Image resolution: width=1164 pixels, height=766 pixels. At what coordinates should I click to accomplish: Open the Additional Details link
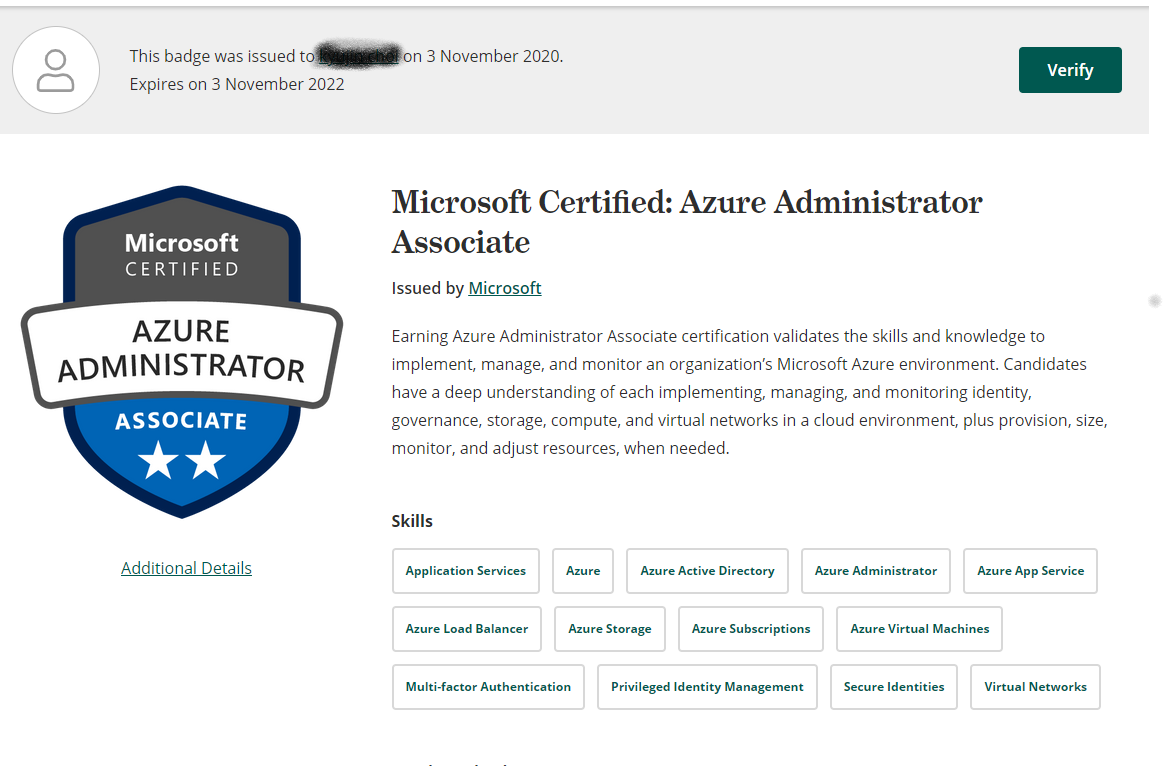click(x=186, y=568)
